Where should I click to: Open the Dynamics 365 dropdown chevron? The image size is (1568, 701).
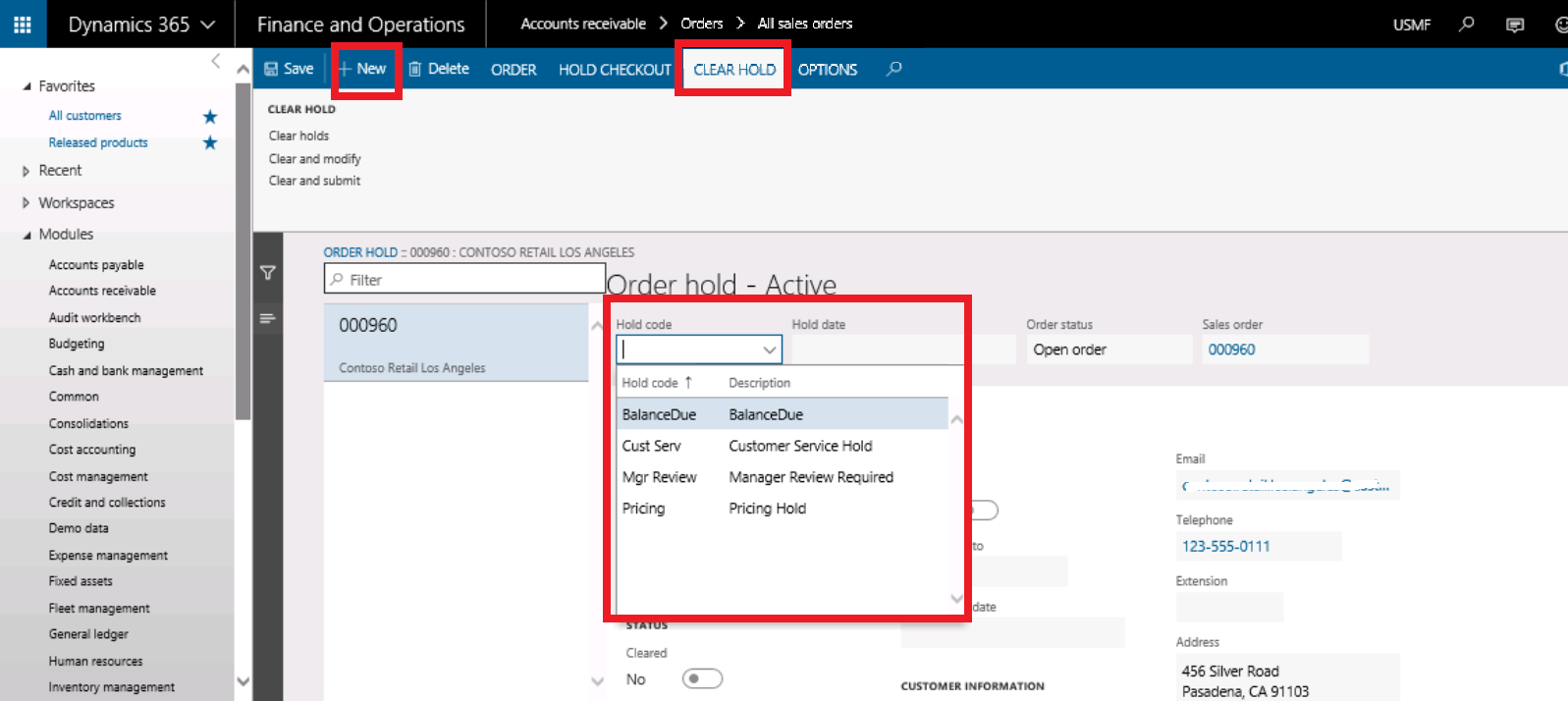click(x=207, y=25)
